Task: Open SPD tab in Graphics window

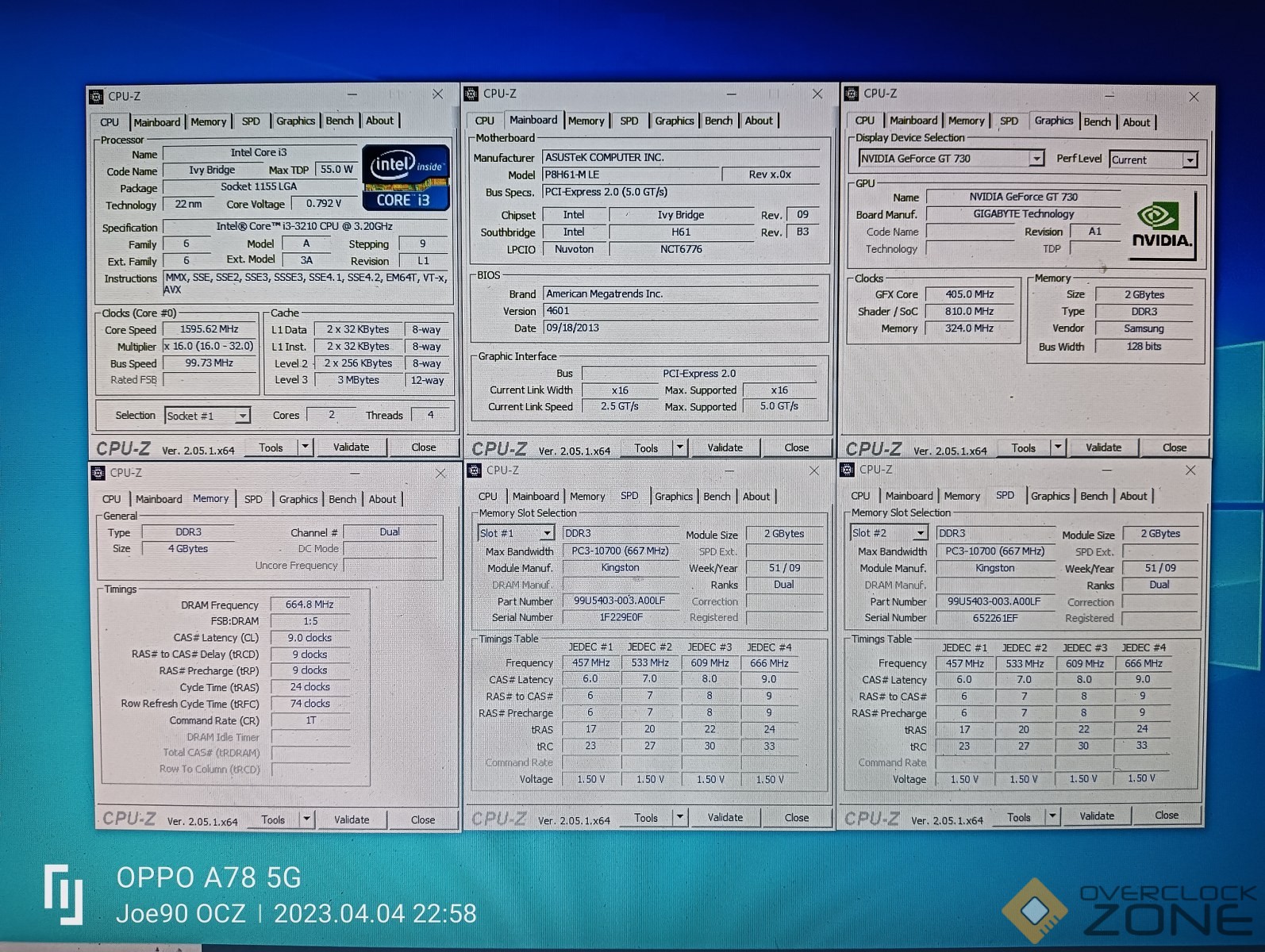Action: tap(1009, 121)
